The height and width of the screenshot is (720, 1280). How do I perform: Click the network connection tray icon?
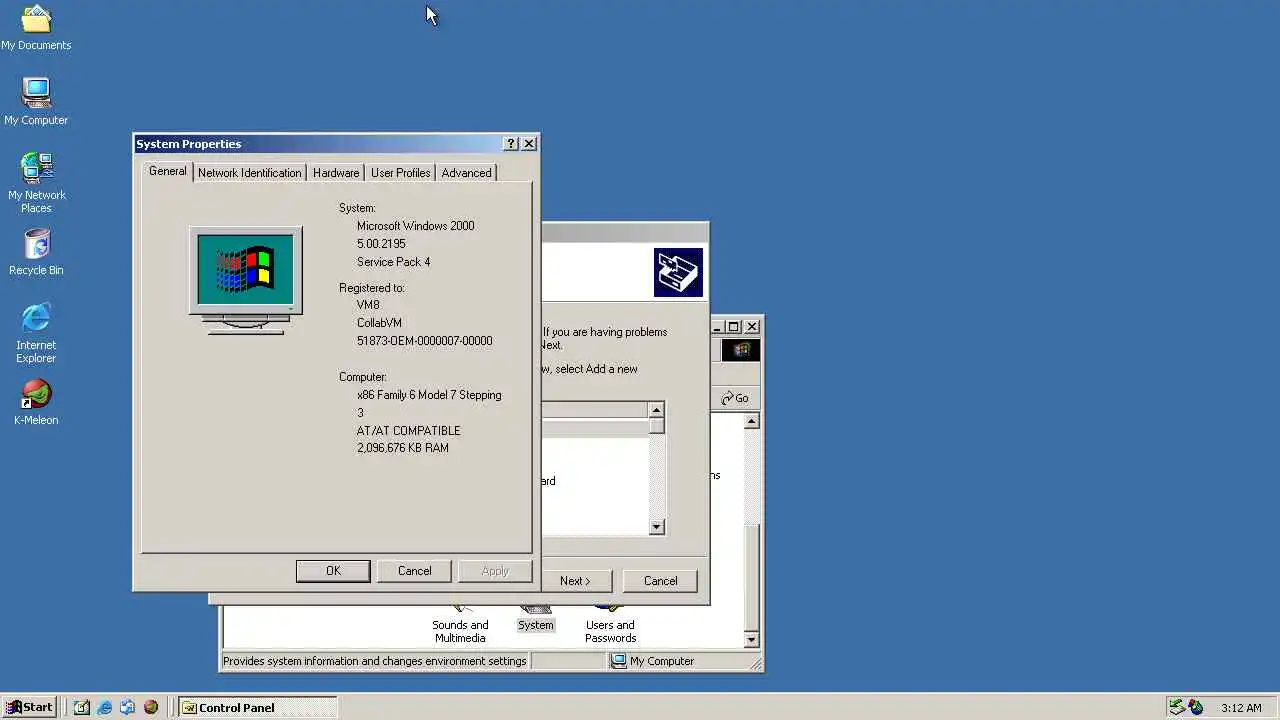pyautogui.click(x=1177, y=707)
